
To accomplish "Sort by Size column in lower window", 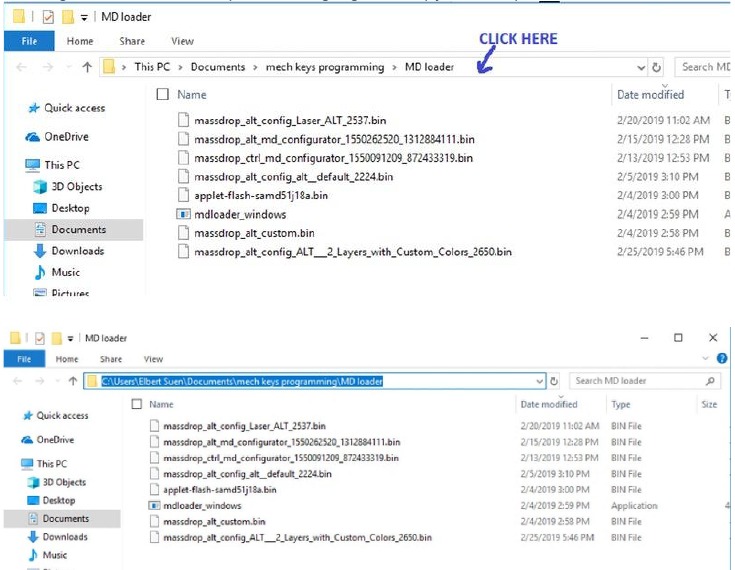I will 709,404.
